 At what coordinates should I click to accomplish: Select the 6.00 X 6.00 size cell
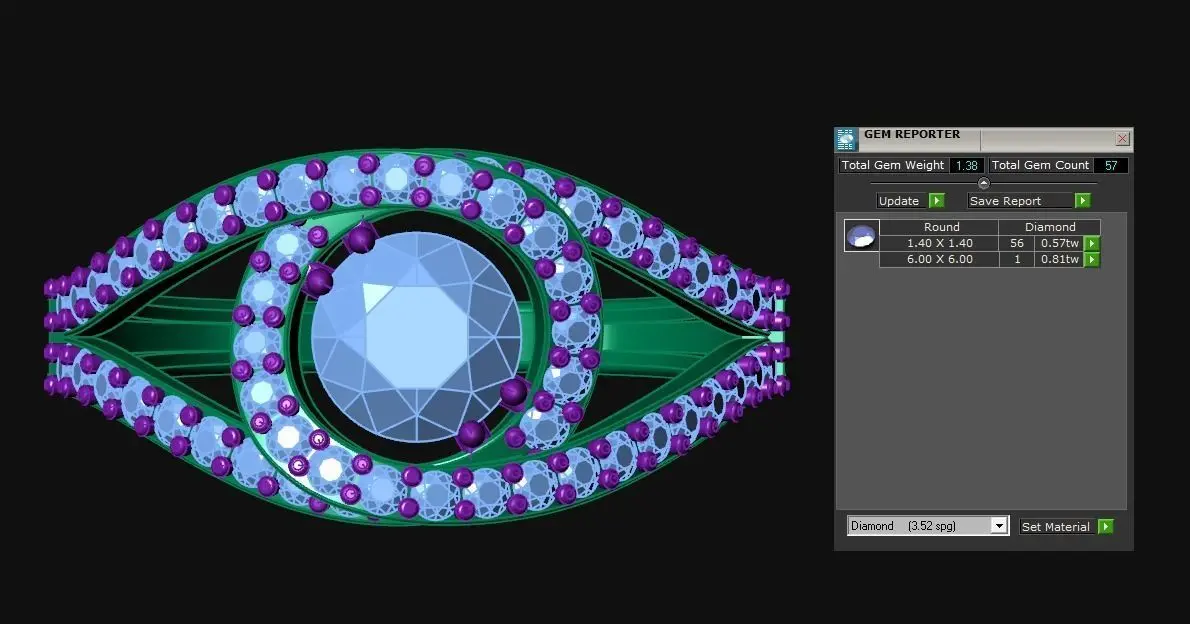[940, 260]
